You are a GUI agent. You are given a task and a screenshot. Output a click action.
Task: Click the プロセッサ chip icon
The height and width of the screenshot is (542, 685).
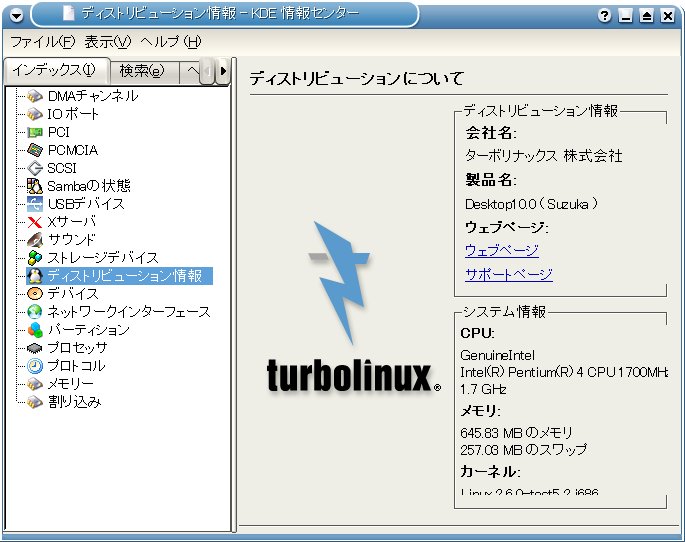pos(35,348)
